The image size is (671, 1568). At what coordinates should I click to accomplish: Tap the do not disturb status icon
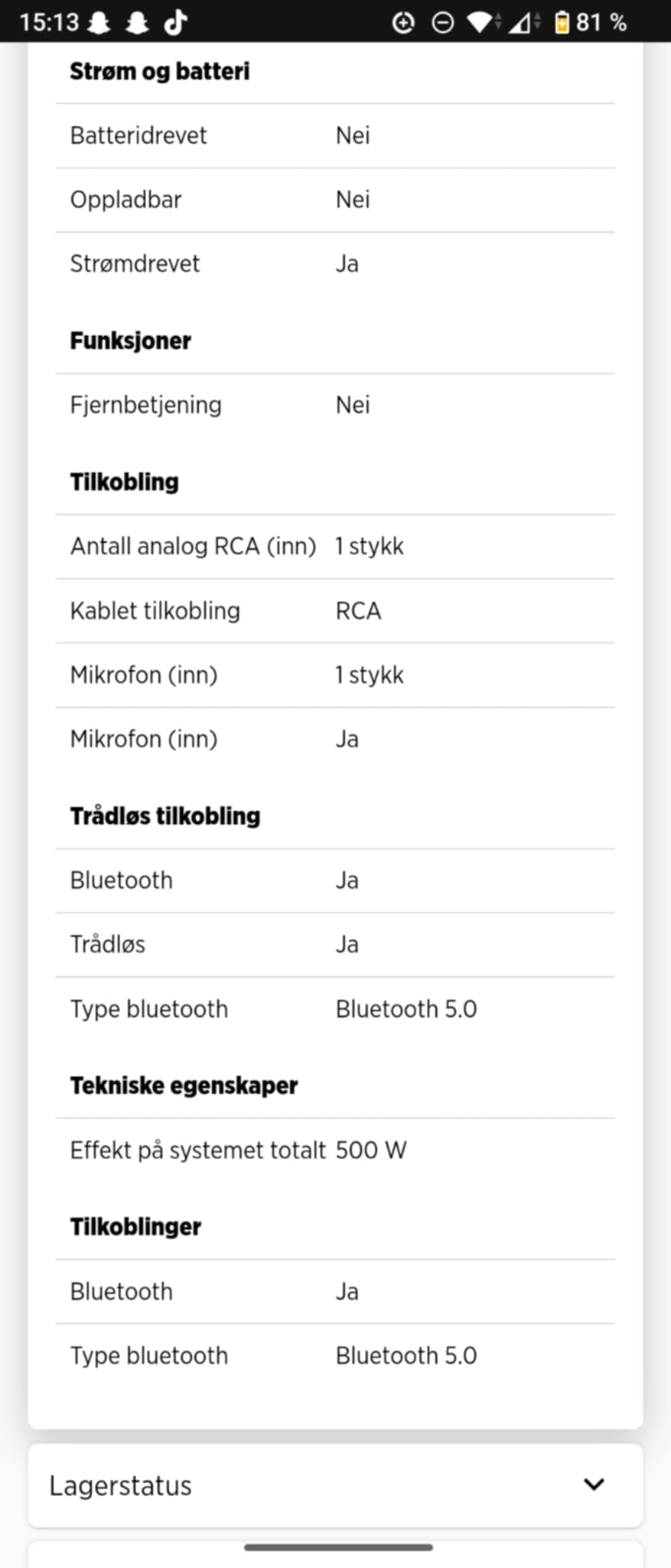pyautogui.click(x=442, y=22)
